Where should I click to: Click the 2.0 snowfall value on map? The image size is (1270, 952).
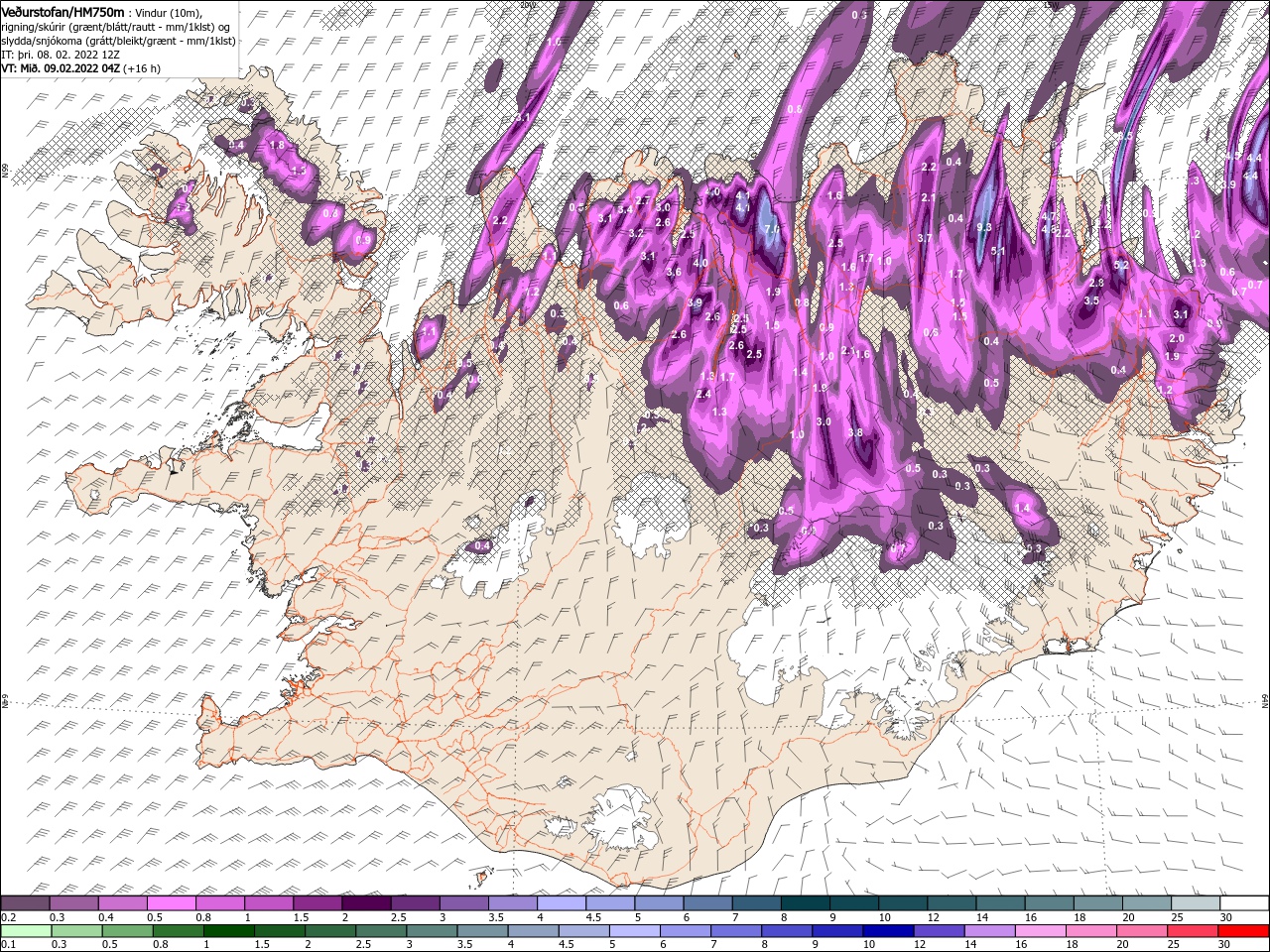1177,338
